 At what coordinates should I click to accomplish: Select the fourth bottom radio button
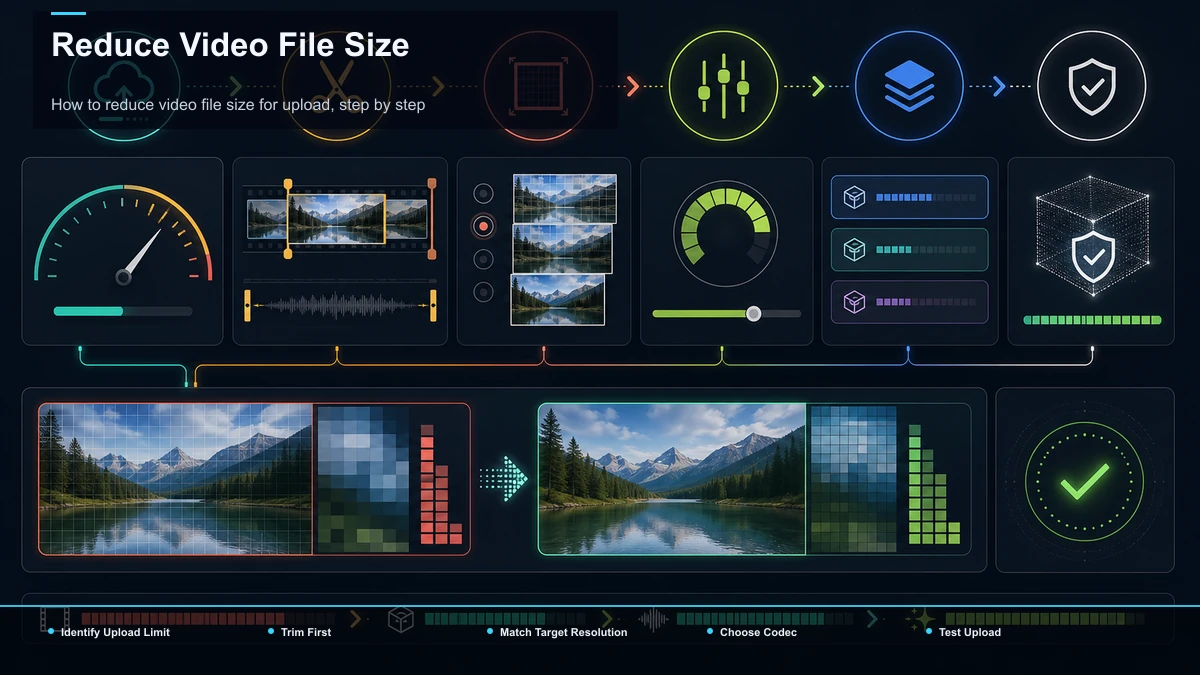pyautogui.click(x=483, y=292)
